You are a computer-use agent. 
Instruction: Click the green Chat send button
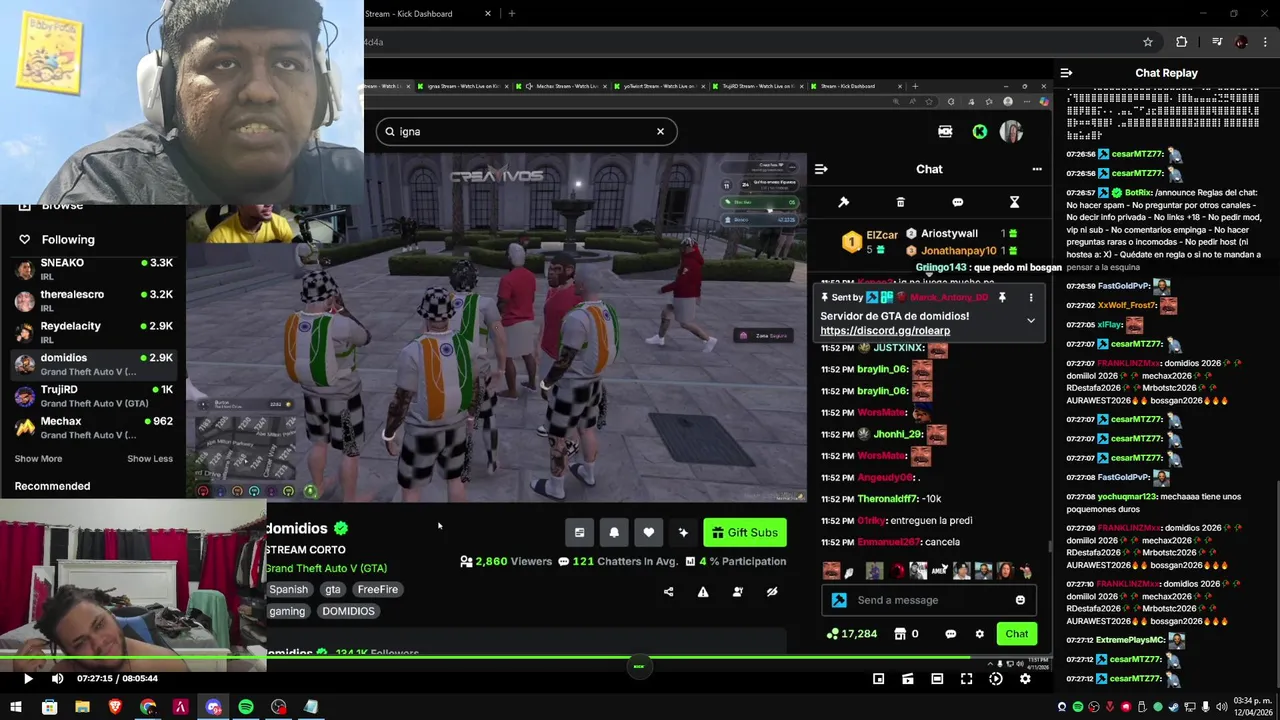click(1017, 634)
